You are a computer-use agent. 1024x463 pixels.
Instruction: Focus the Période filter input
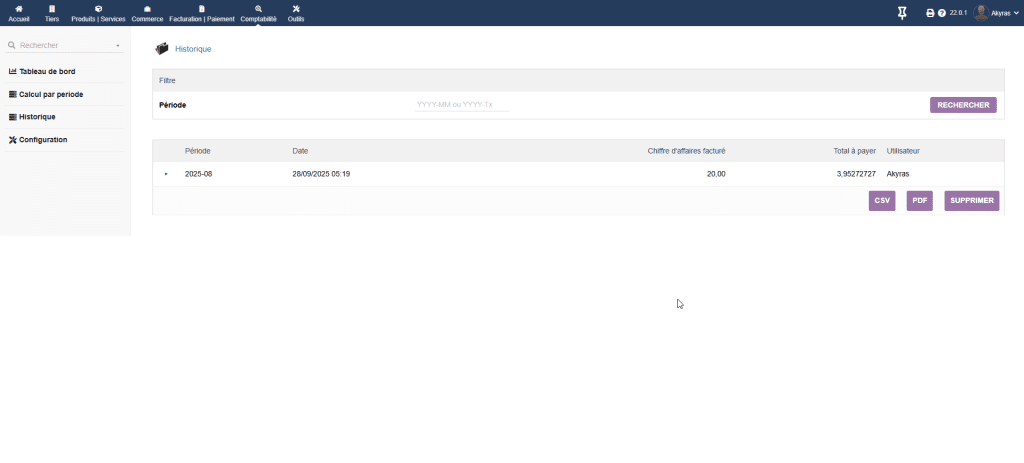(462, 104)
